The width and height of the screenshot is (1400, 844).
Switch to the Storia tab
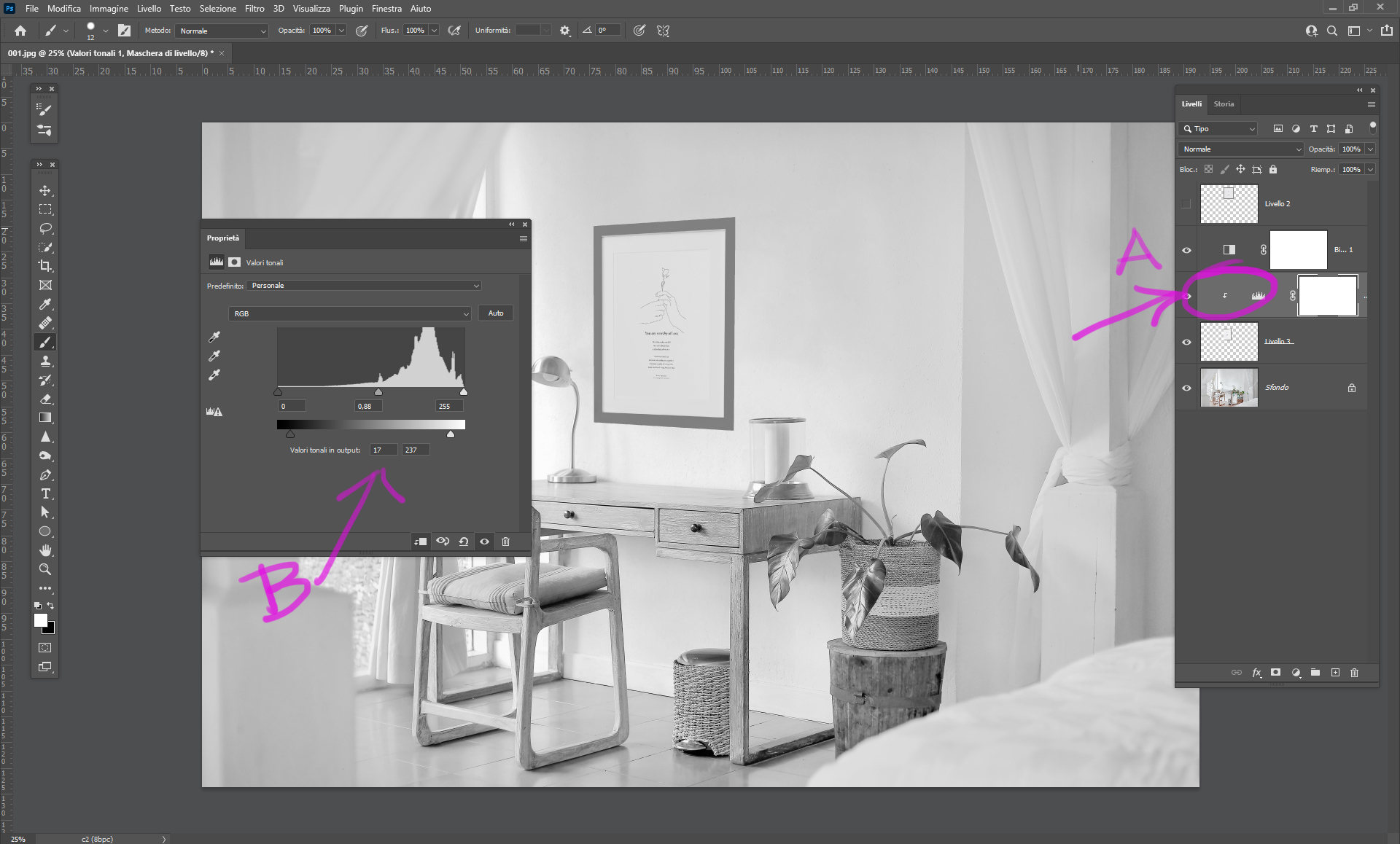[x=1224, y=104]
